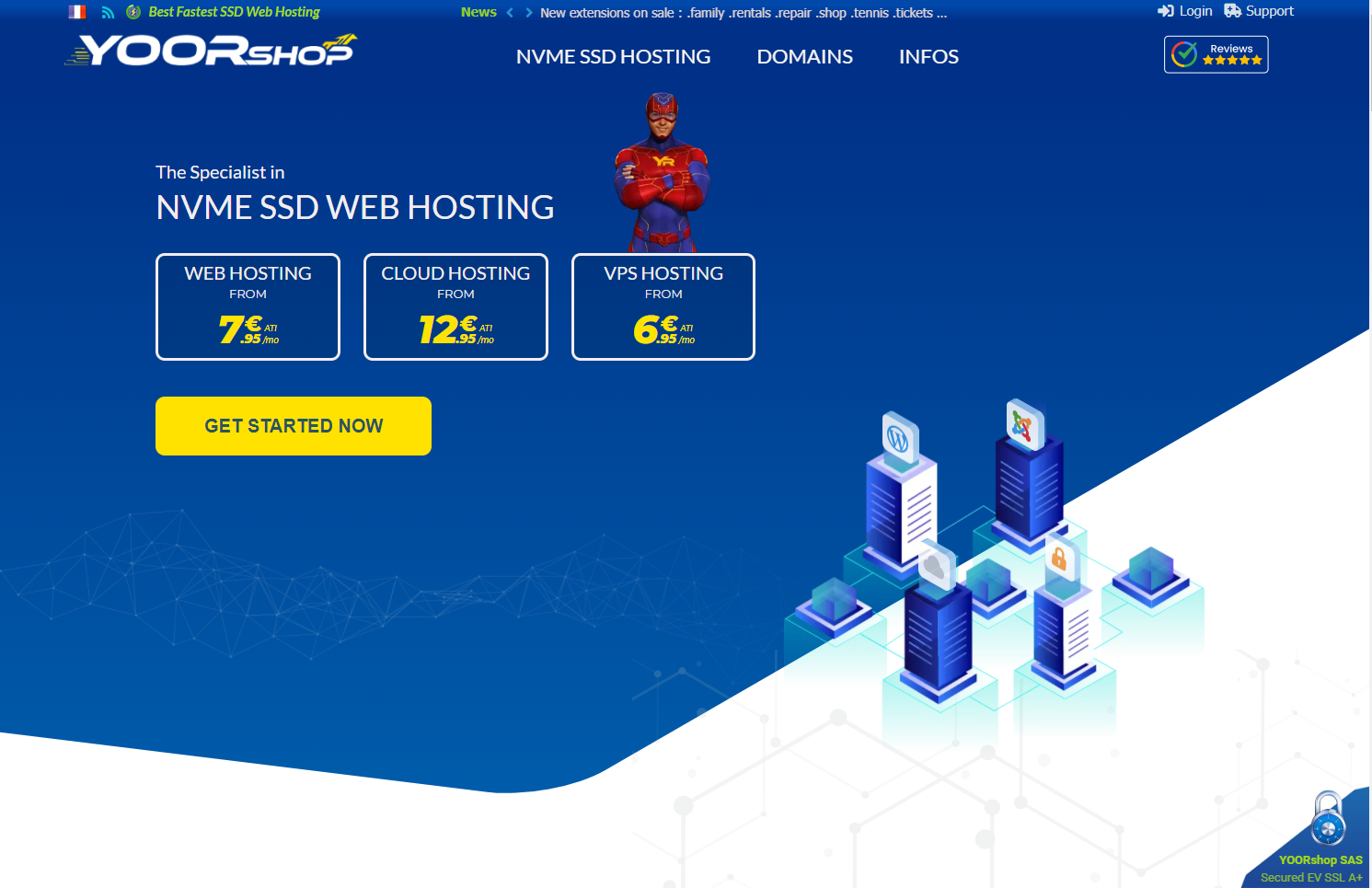Image resolution: width=1372 pixels, height=888 pixels.
Task: Open the NVME SSD HOSTING menu
Action: click(613, 57)
